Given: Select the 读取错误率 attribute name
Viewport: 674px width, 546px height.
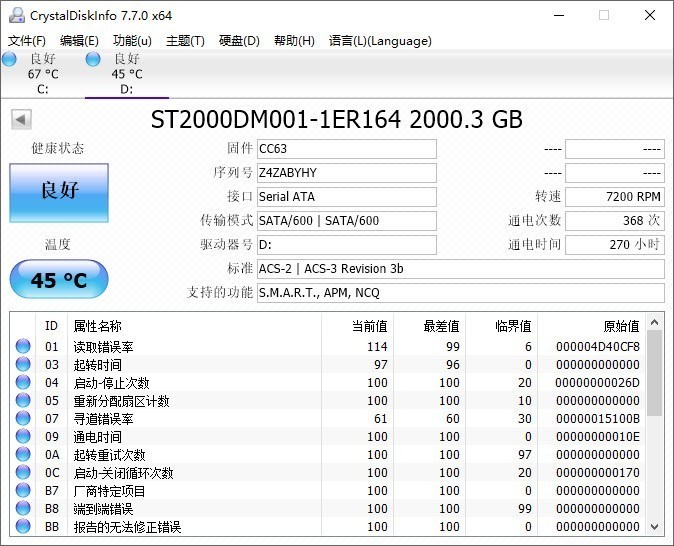Looking at the screenshot, I should (103, 347).
